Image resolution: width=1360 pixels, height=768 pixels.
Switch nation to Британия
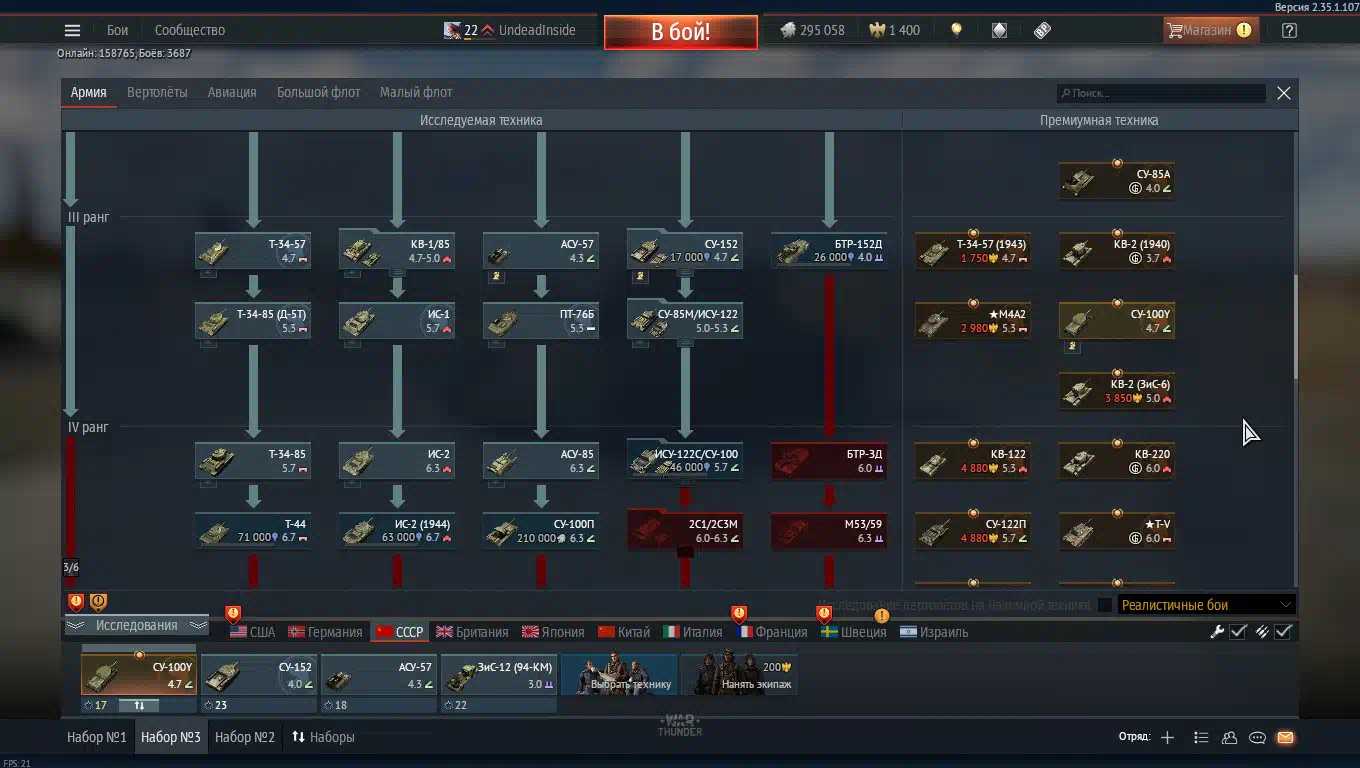[472, 632]
